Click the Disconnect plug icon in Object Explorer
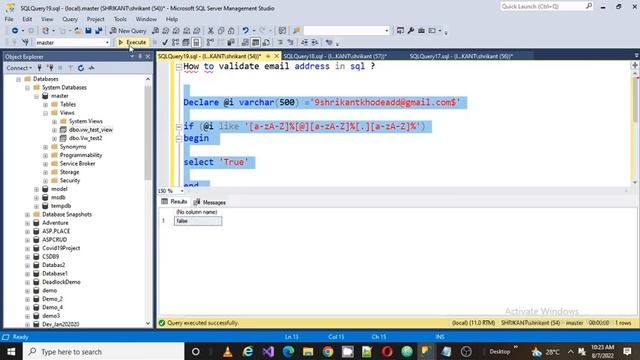The width and height of the screenshot is (640, 360). pyautogui.click(x=50, y=68)
